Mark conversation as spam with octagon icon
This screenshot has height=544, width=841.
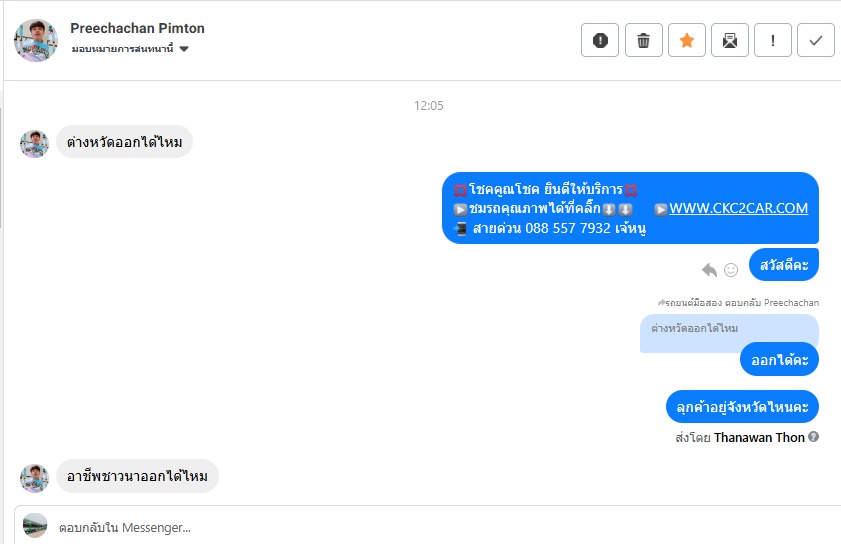[600, 40]
